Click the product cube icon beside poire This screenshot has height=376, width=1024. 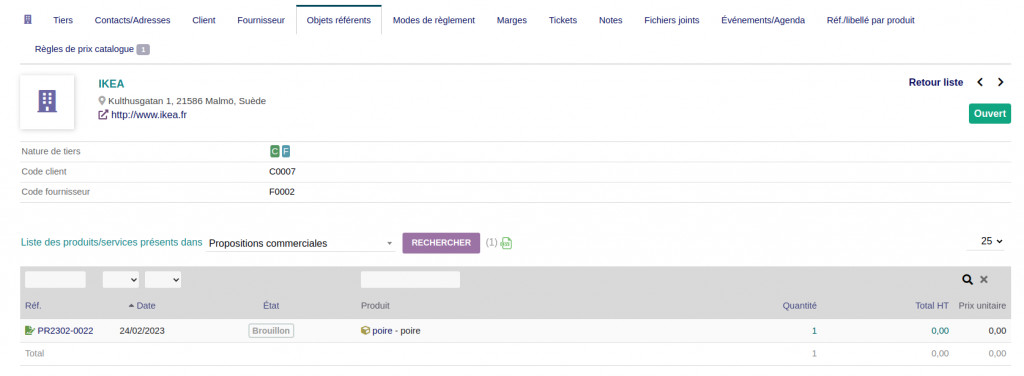(365, 330)
